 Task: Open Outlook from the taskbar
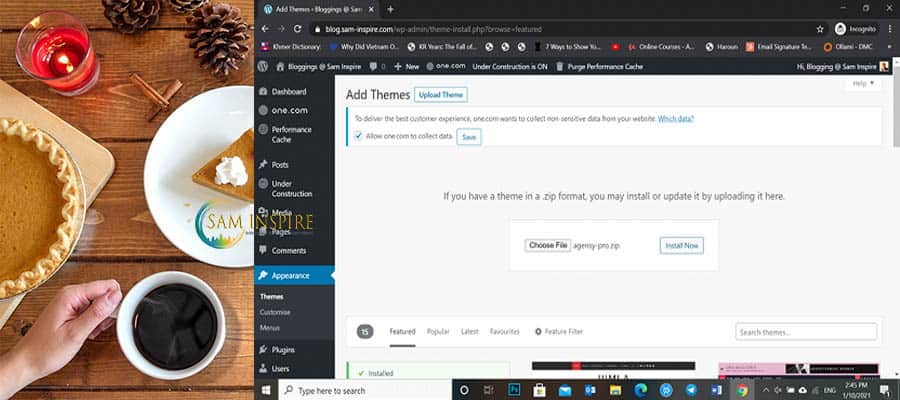coord(590,390)
